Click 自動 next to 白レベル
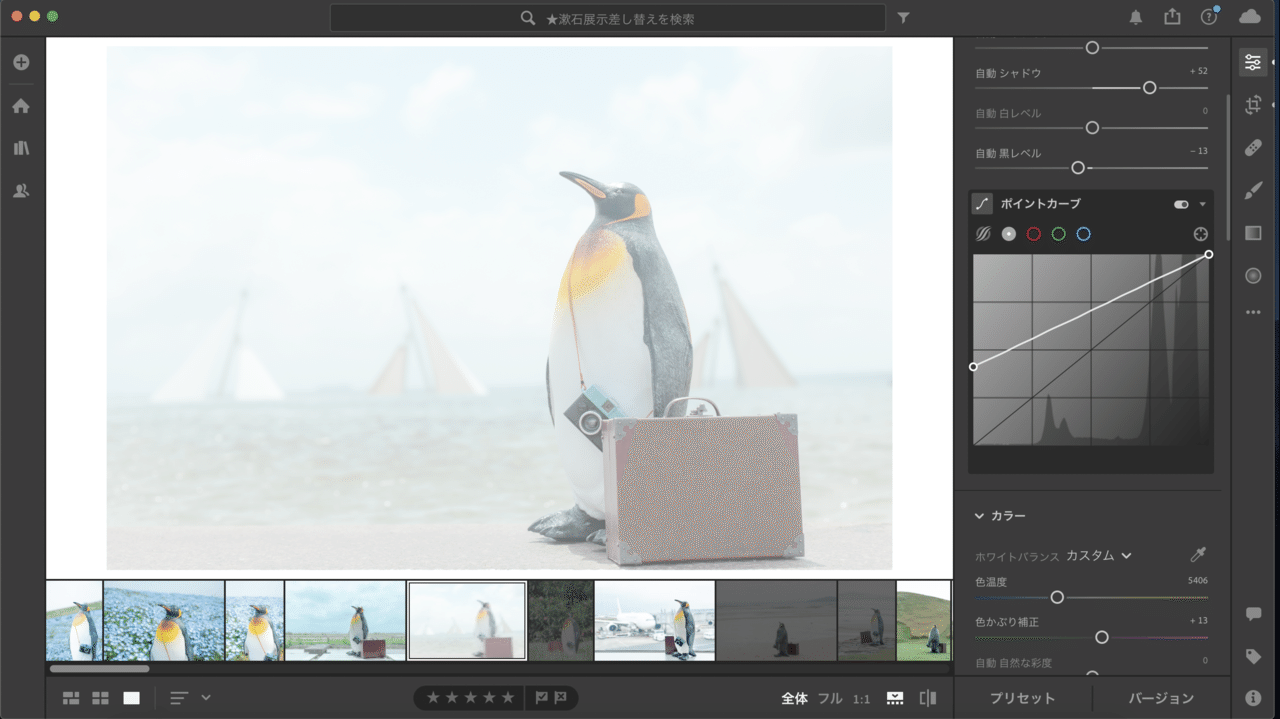This screenshot has height=719, width=1280. [985, 113]
